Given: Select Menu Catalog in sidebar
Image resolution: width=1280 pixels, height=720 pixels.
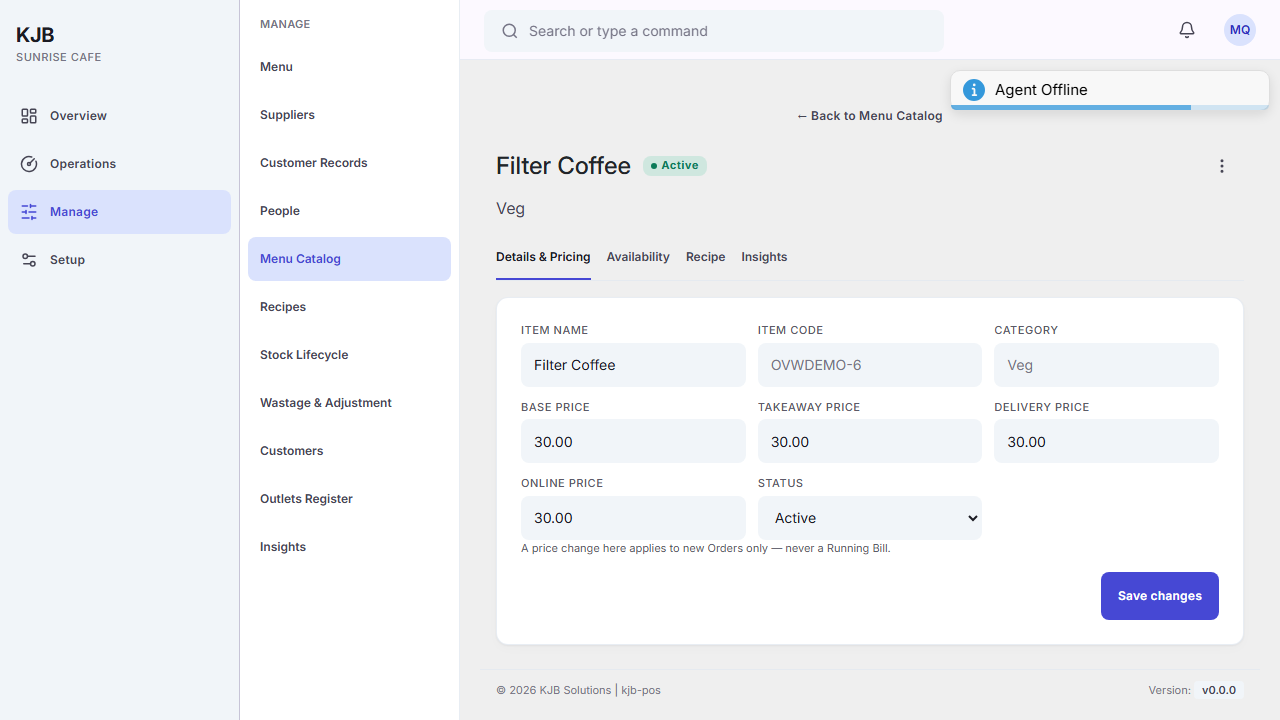Looking at the screenshot, I should coord(349,259).
